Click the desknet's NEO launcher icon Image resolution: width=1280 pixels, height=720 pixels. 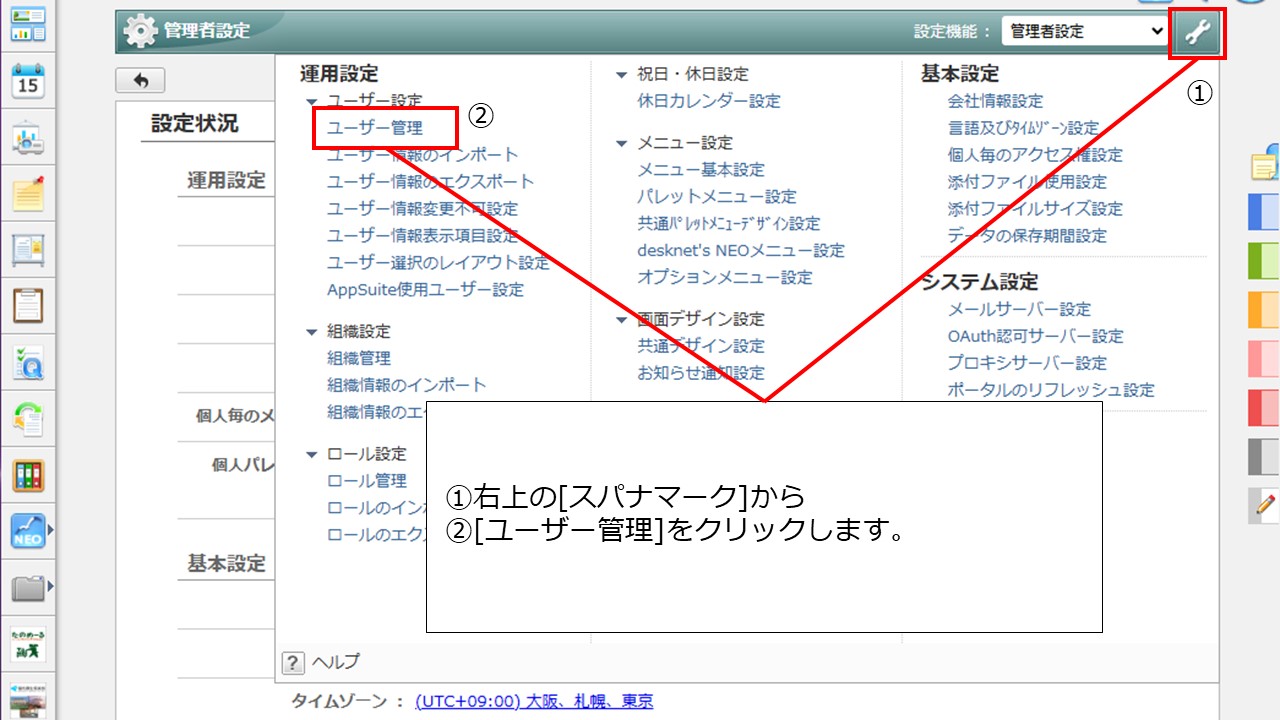click(28, 530)
